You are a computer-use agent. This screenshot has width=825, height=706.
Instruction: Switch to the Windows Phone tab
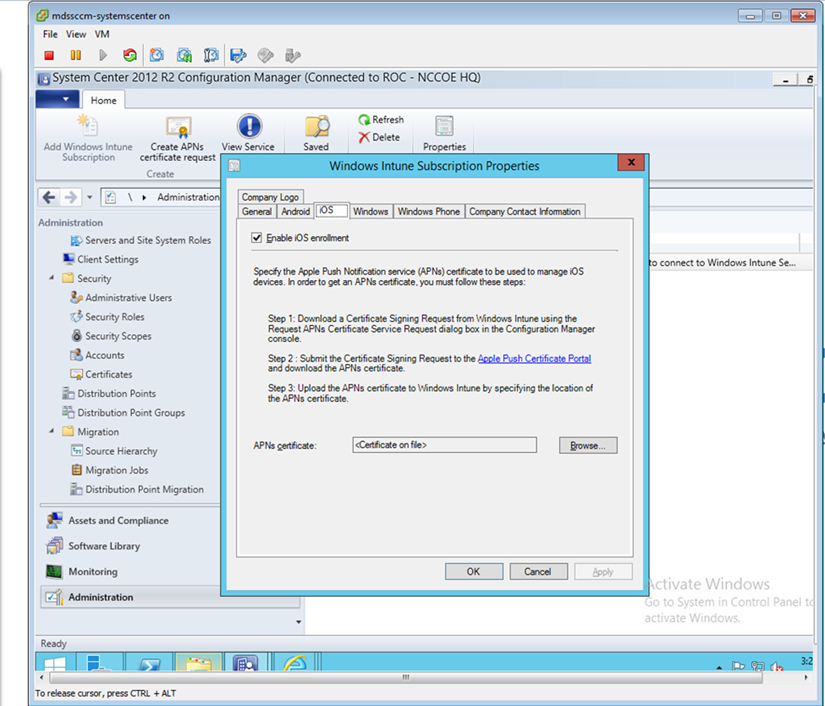pos(429,211)
